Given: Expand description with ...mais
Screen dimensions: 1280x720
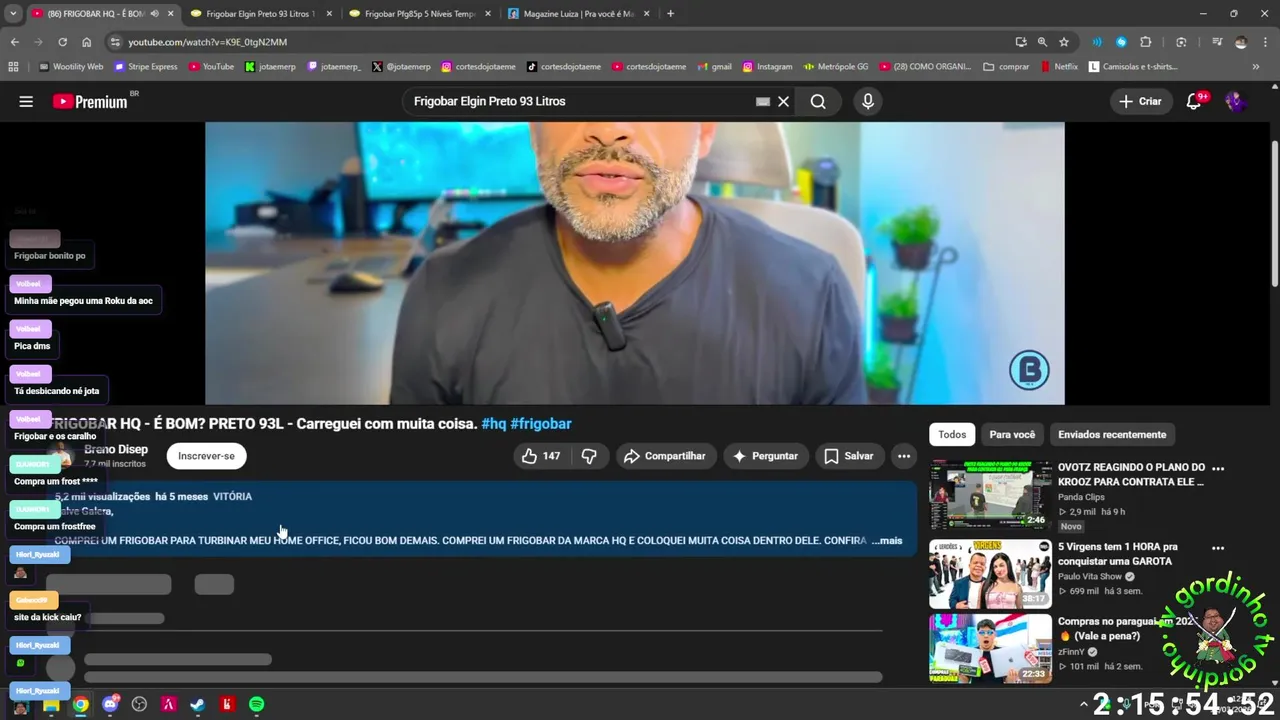Looking at the screenshot, I should coord(887,540).
